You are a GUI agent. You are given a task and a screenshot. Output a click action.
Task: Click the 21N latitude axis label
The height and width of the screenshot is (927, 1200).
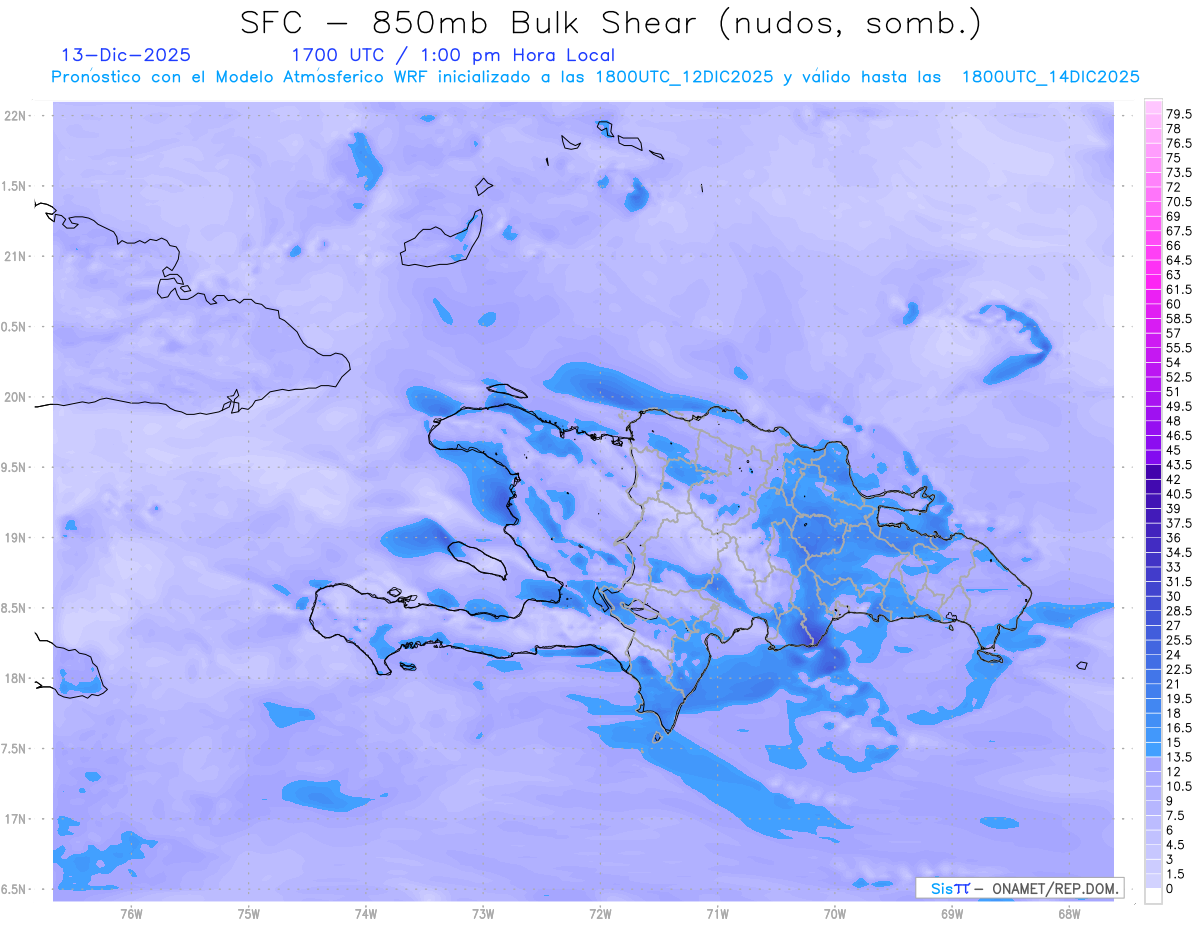16,256
